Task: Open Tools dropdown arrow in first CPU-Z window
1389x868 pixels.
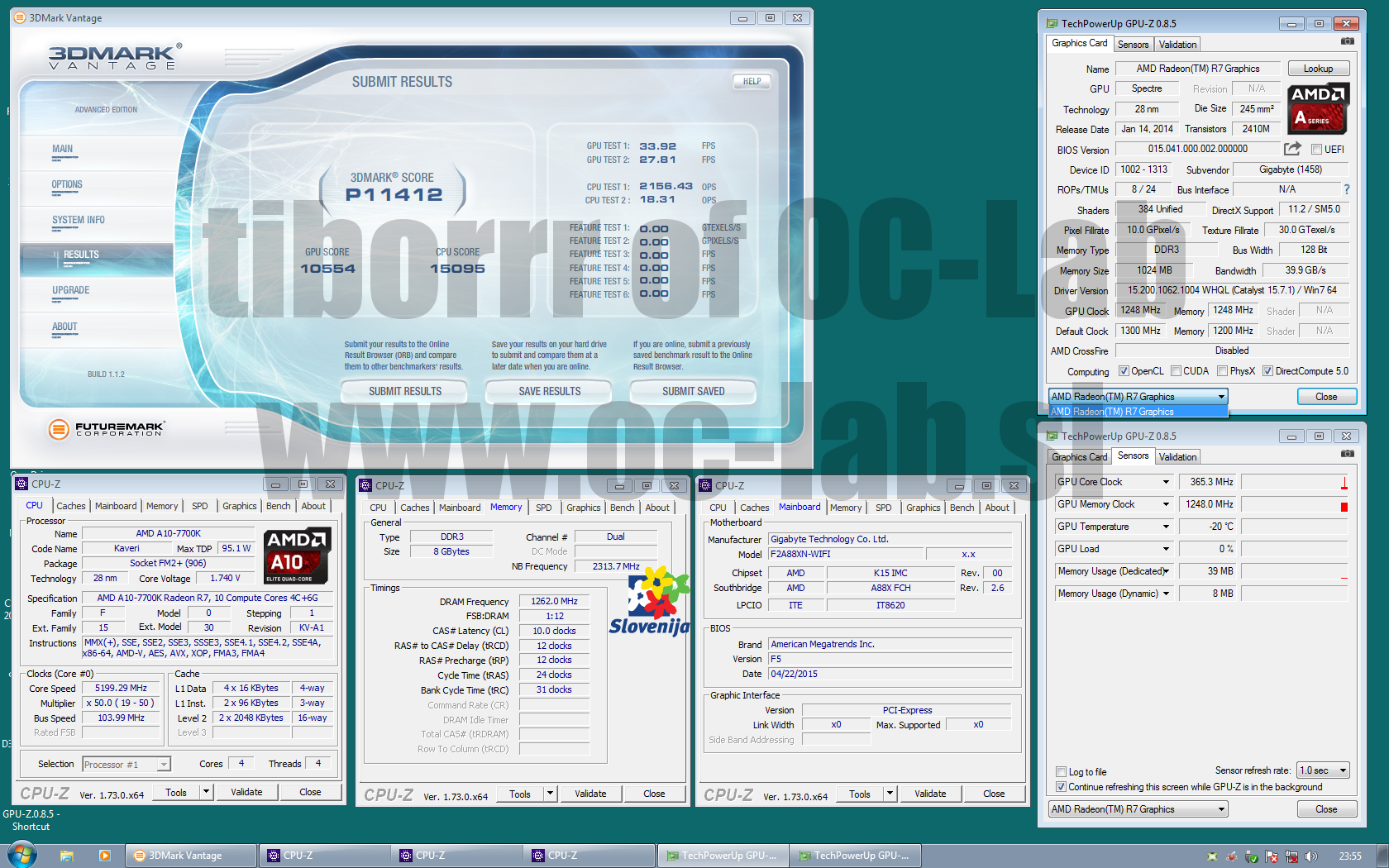Action: (206, 792)
